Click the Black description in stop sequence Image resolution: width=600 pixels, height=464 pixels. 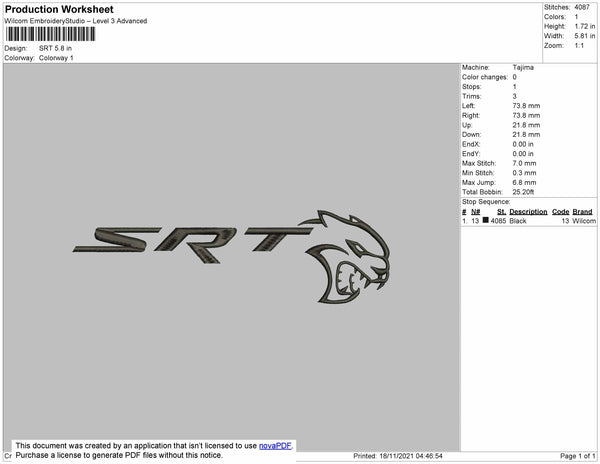pyautogui.click(x=518, y=221)
